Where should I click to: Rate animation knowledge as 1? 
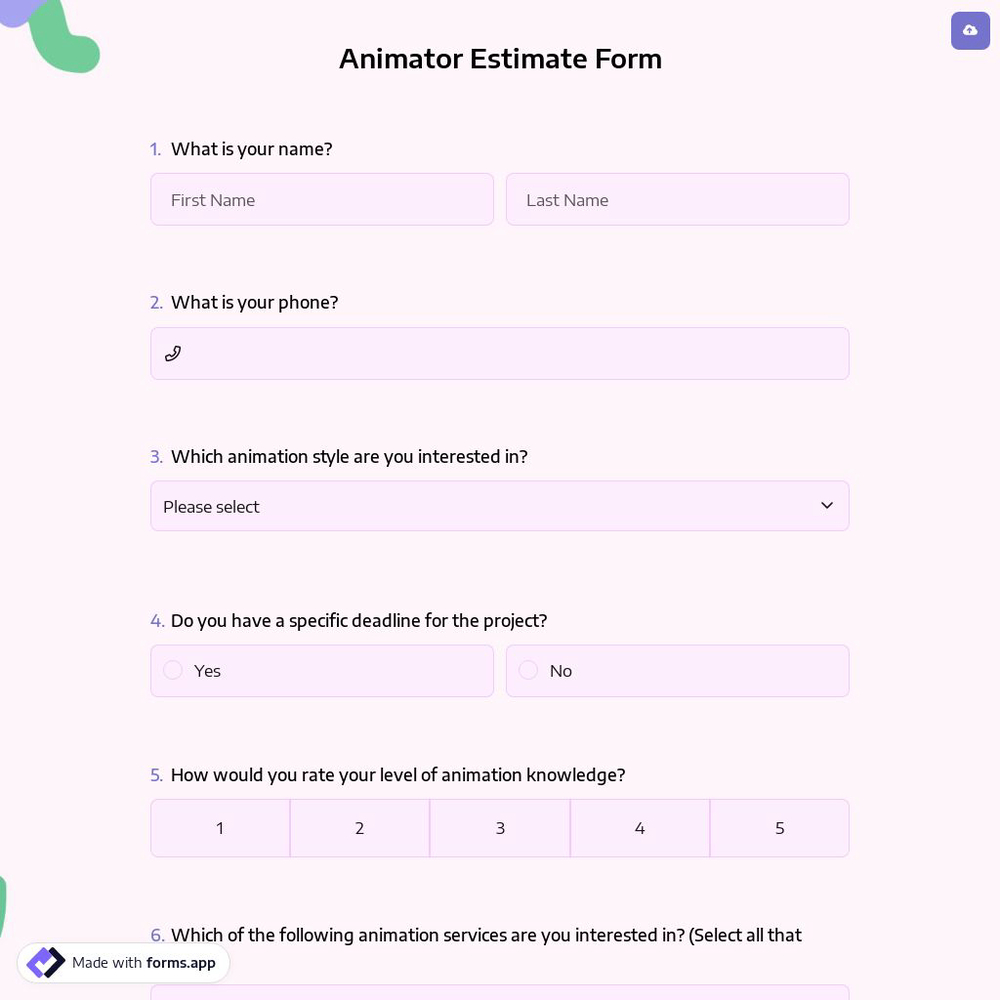point(220,827)
